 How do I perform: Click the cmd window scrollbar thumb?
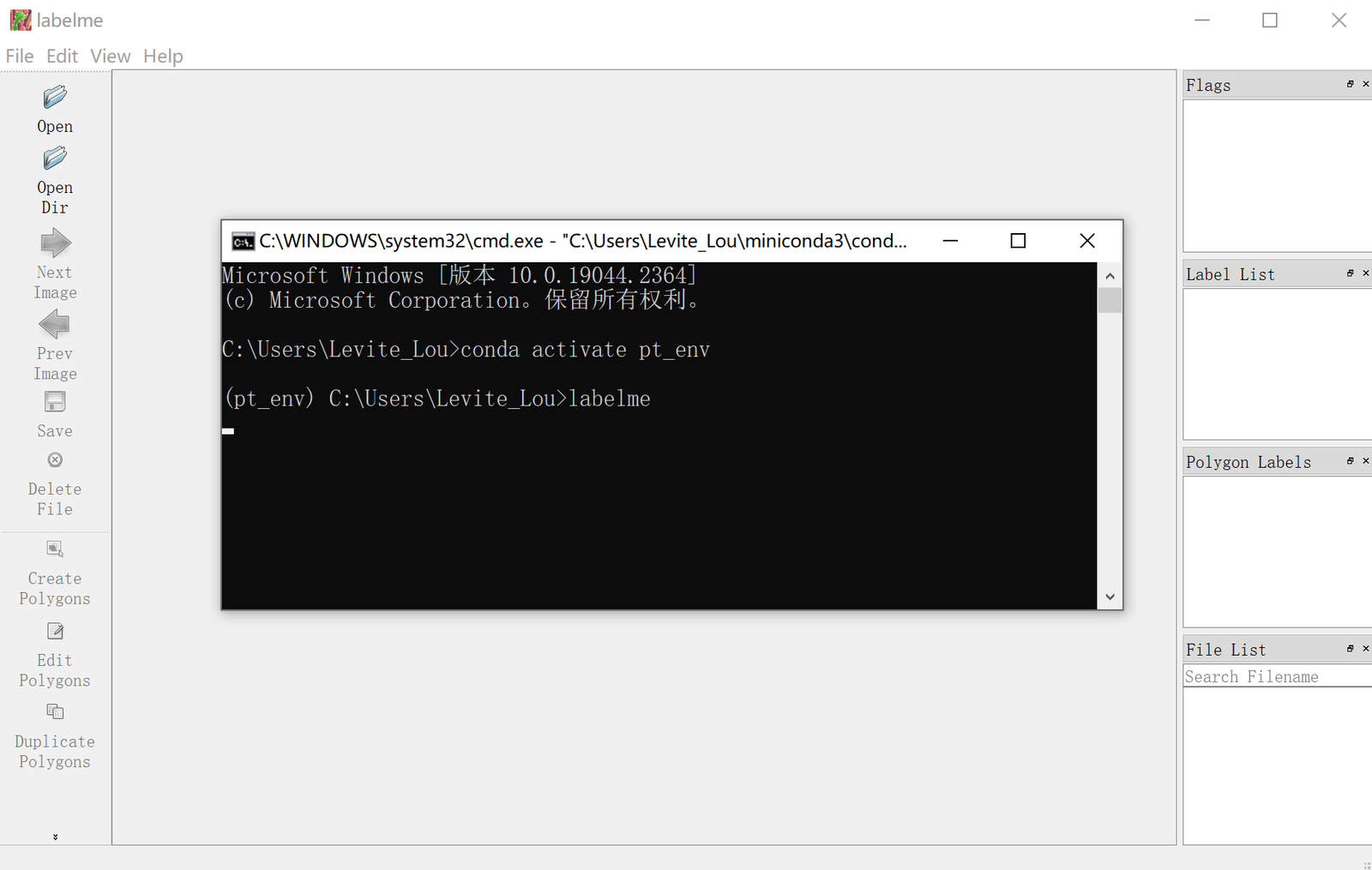tap(1110, 300)
